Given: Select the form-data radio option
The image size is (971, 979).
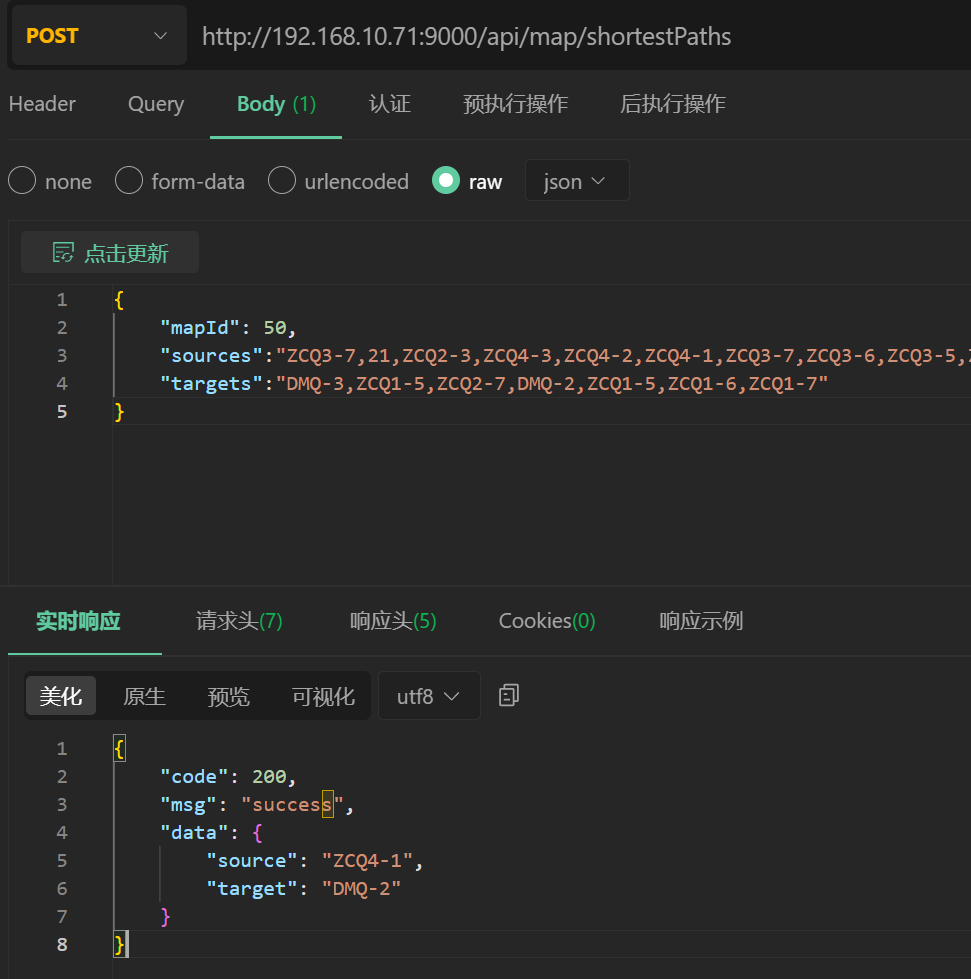Looking at the screenshot, I should point(129,181).
